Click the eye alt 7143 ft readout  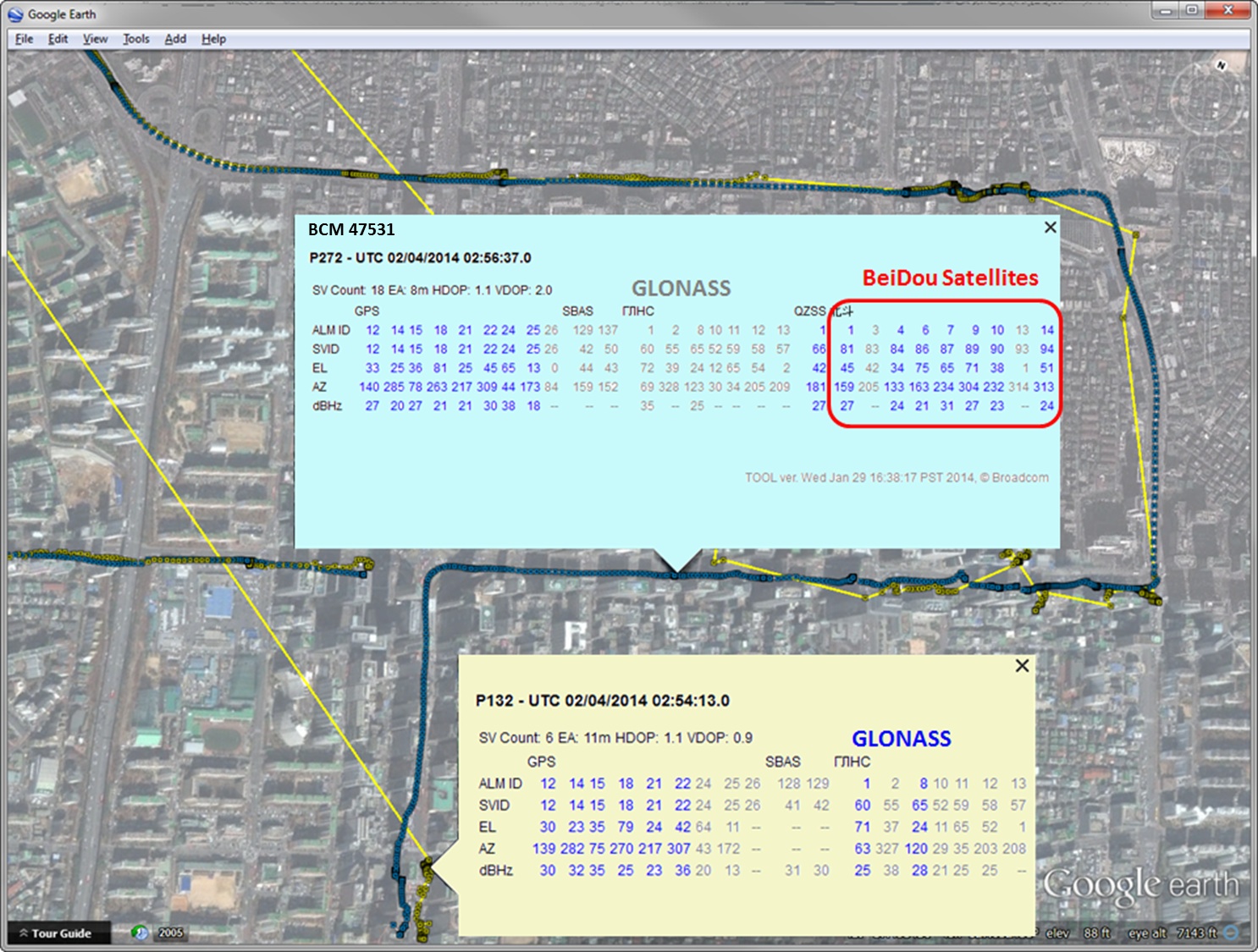coord(1172,933)
